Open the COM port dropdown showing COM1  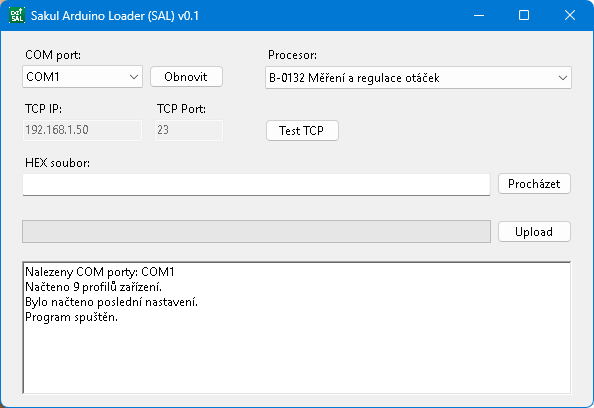(82, 77)
